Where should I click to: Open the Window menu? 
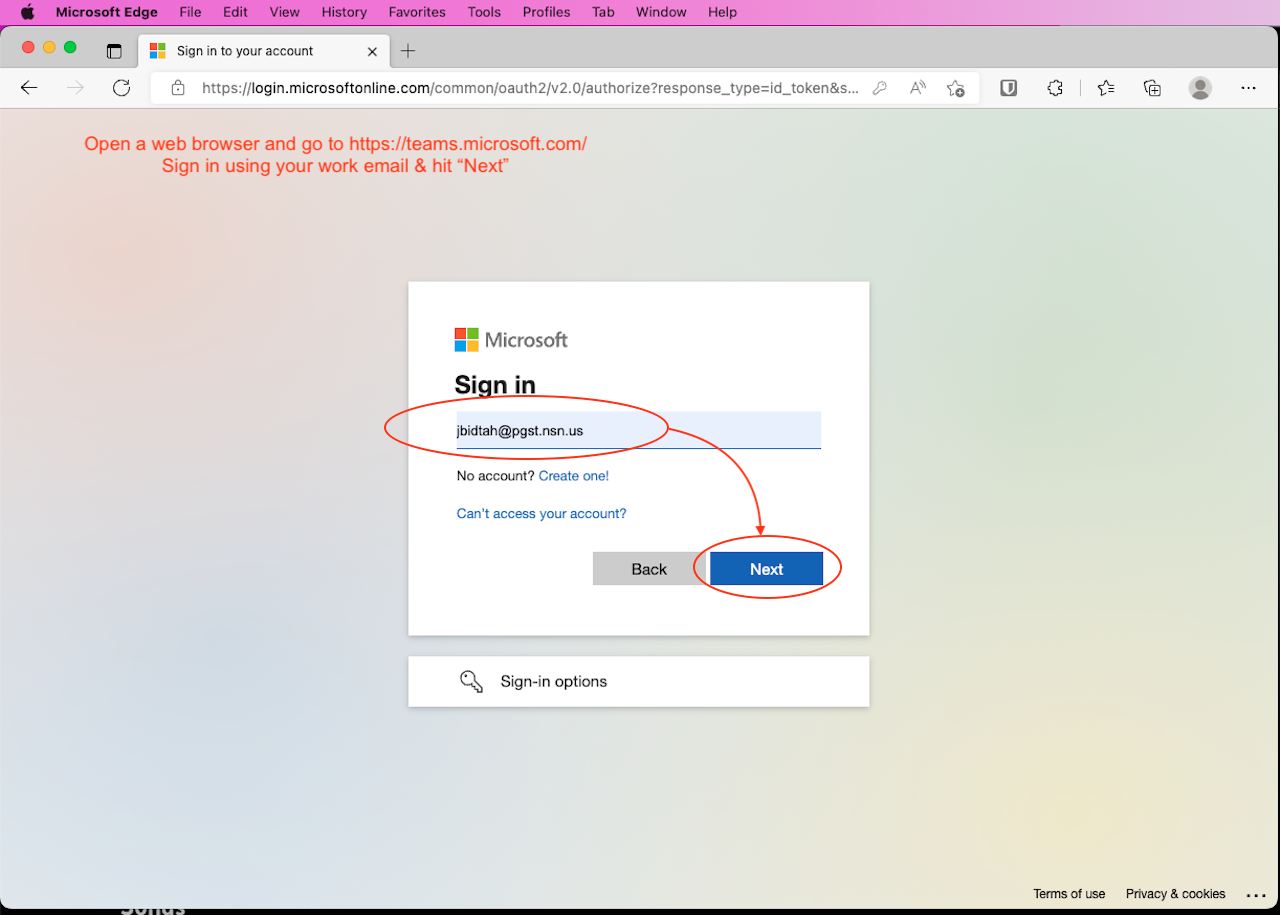661,12
